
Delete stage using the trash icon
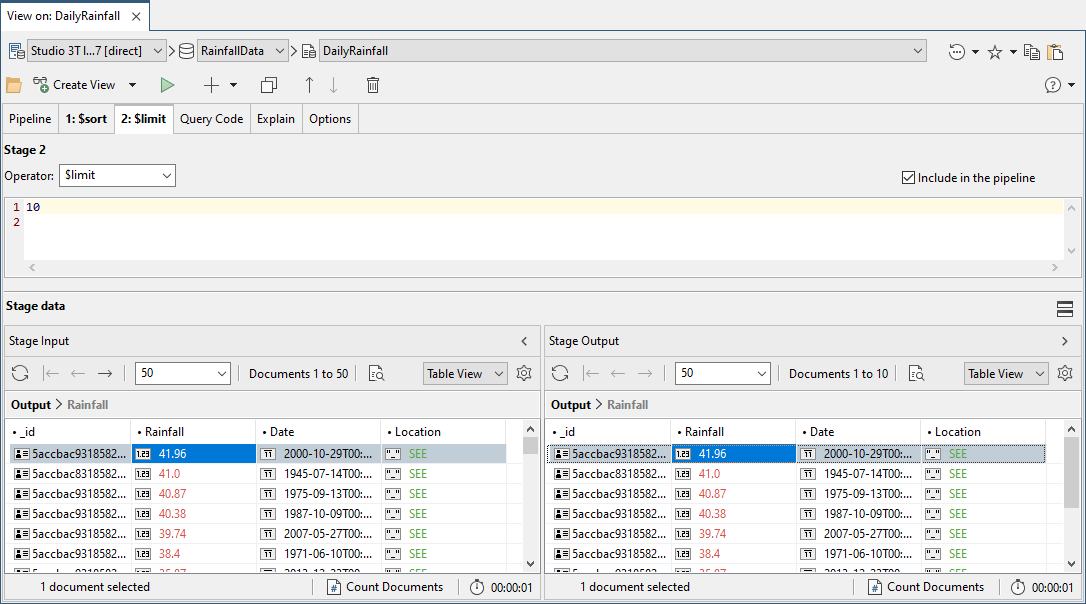[373, 85]
